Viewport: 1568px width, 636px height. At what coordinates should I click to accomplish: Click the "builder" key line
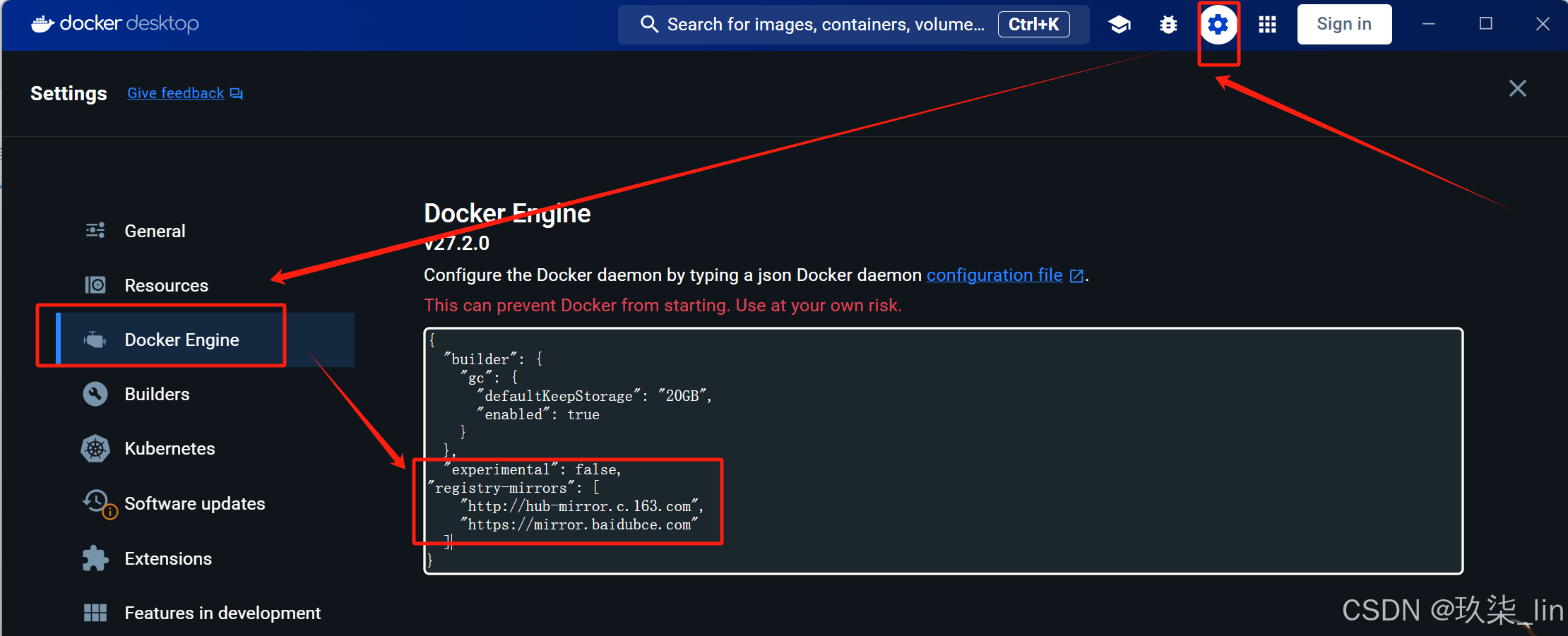click(x=493, y=359)
